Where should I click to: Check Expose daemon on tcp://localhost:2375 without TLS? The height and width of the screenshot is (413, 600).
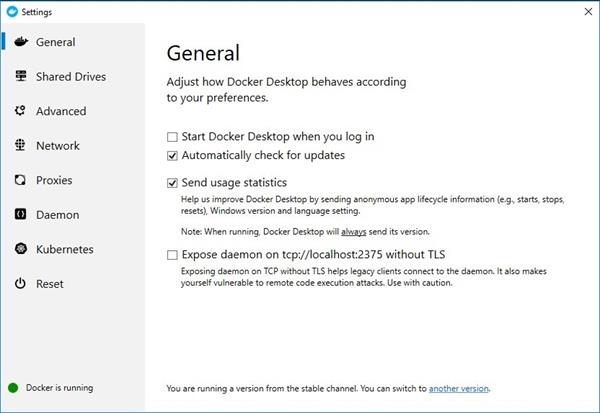pos(173,256)
